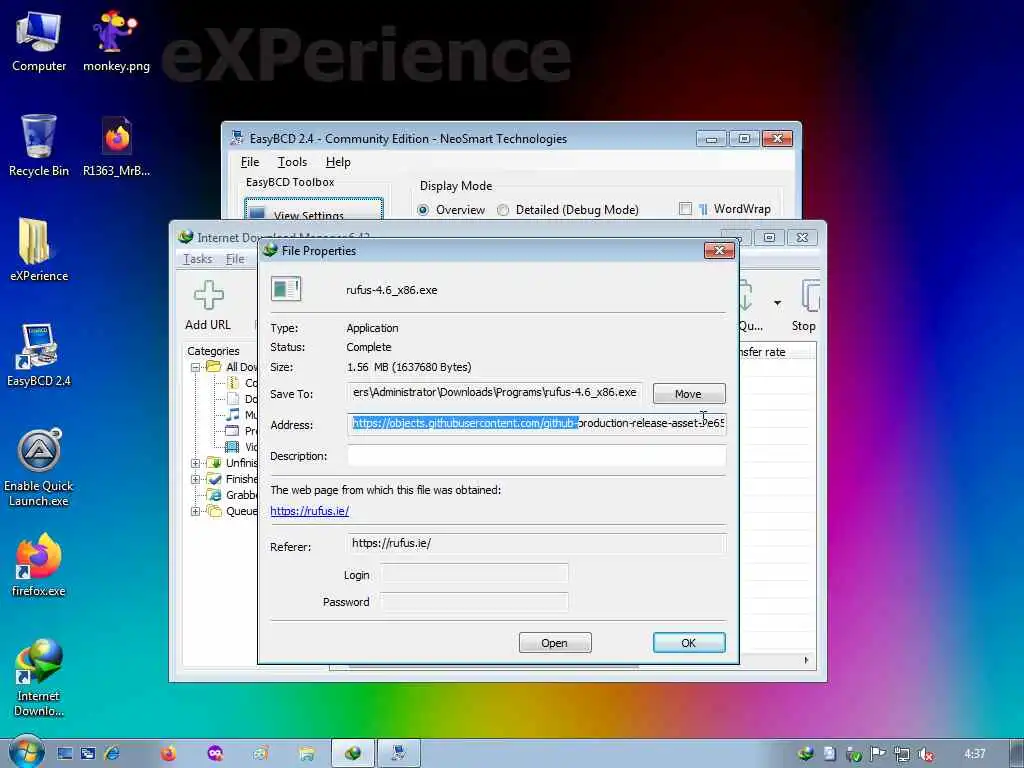Click the taskbar clock showing 4:37

pyautogui.click(x=975, y=754)
